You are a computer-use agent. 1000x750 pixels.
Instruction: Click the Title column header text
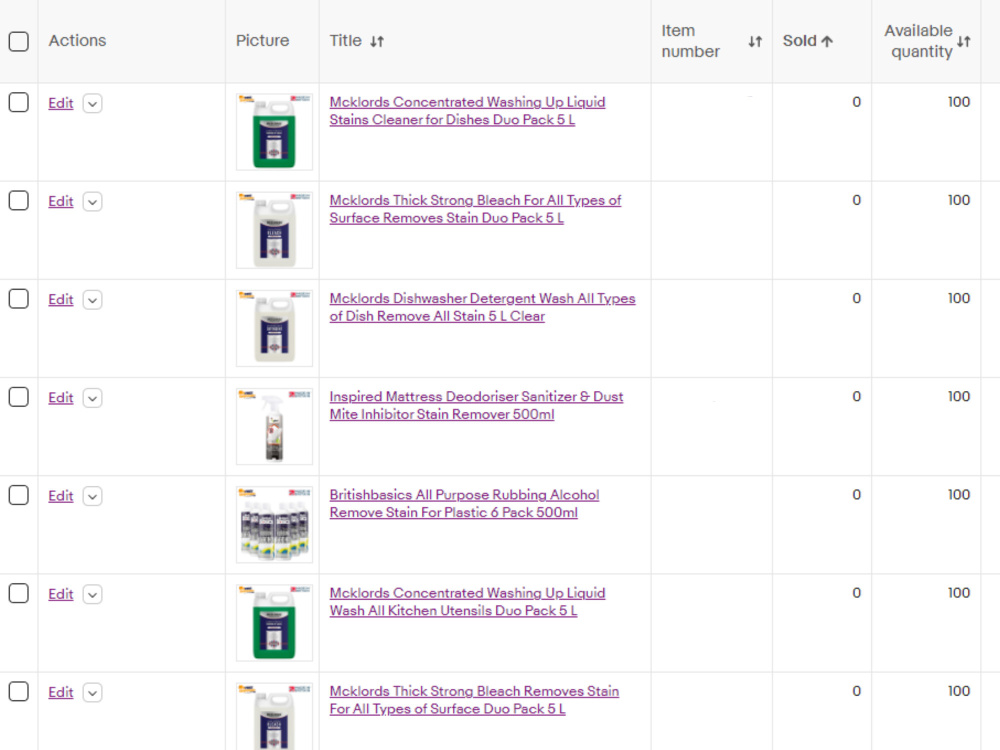(x=346, y=41)
